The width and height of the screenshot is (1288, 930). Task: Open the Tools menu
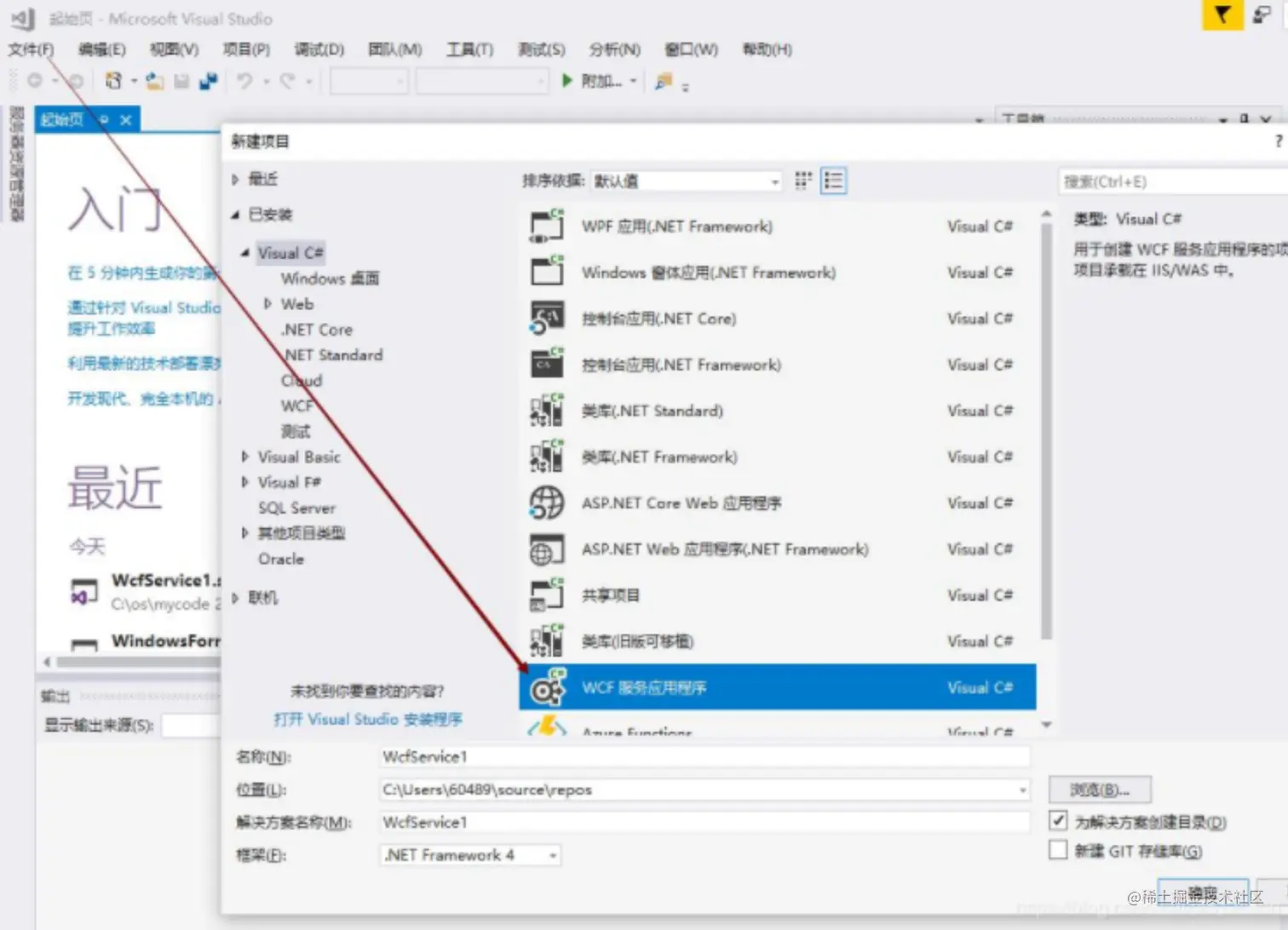pos(469,49)
